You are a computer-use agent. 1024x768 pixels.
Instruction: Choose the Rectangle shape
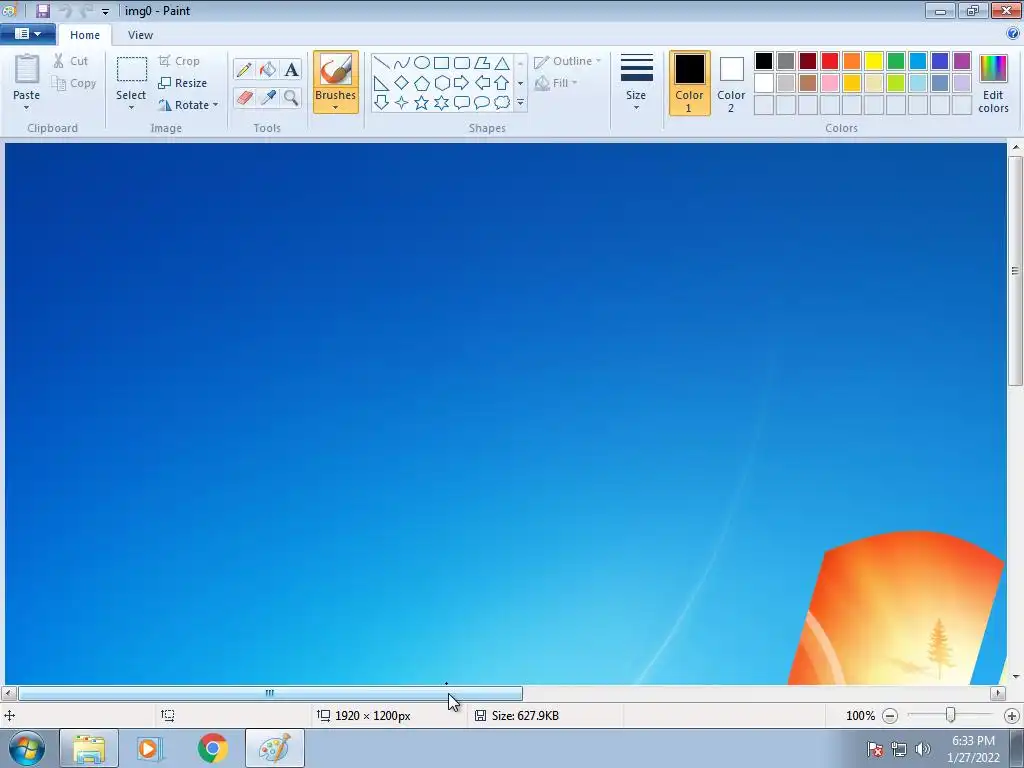point(441,63)
